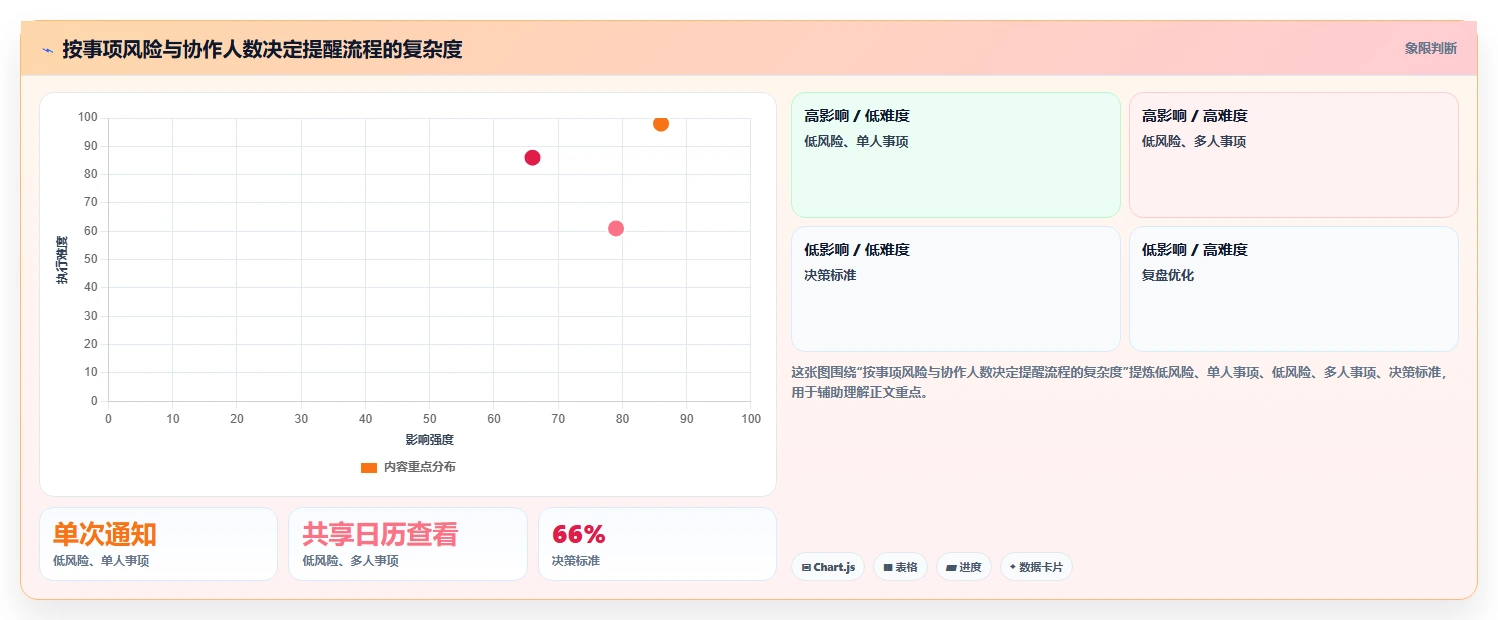Click the 数据卡片 tag chip

coord(1036,567)
